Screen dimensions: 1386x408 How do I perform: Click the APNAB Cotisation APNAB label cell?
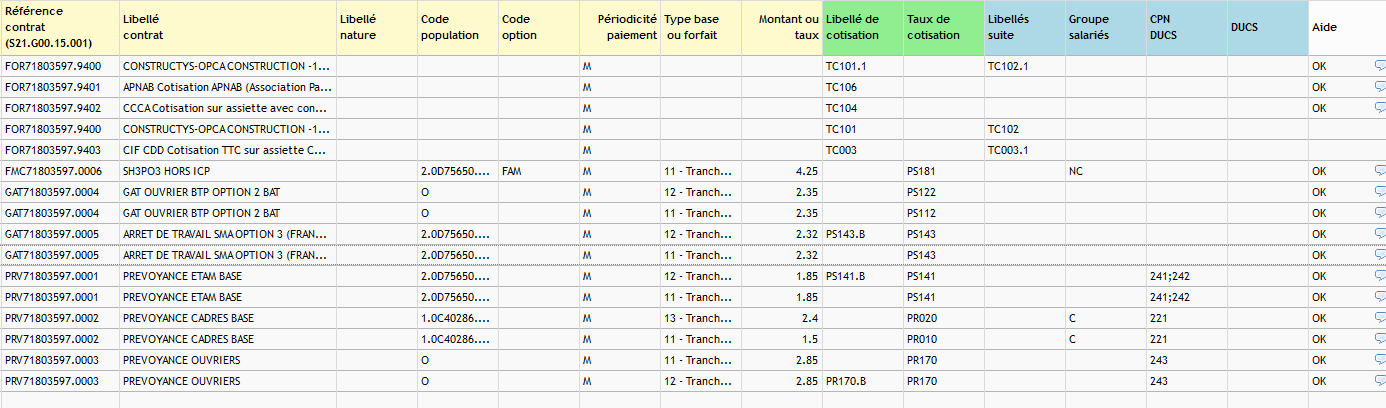(227, 87)
